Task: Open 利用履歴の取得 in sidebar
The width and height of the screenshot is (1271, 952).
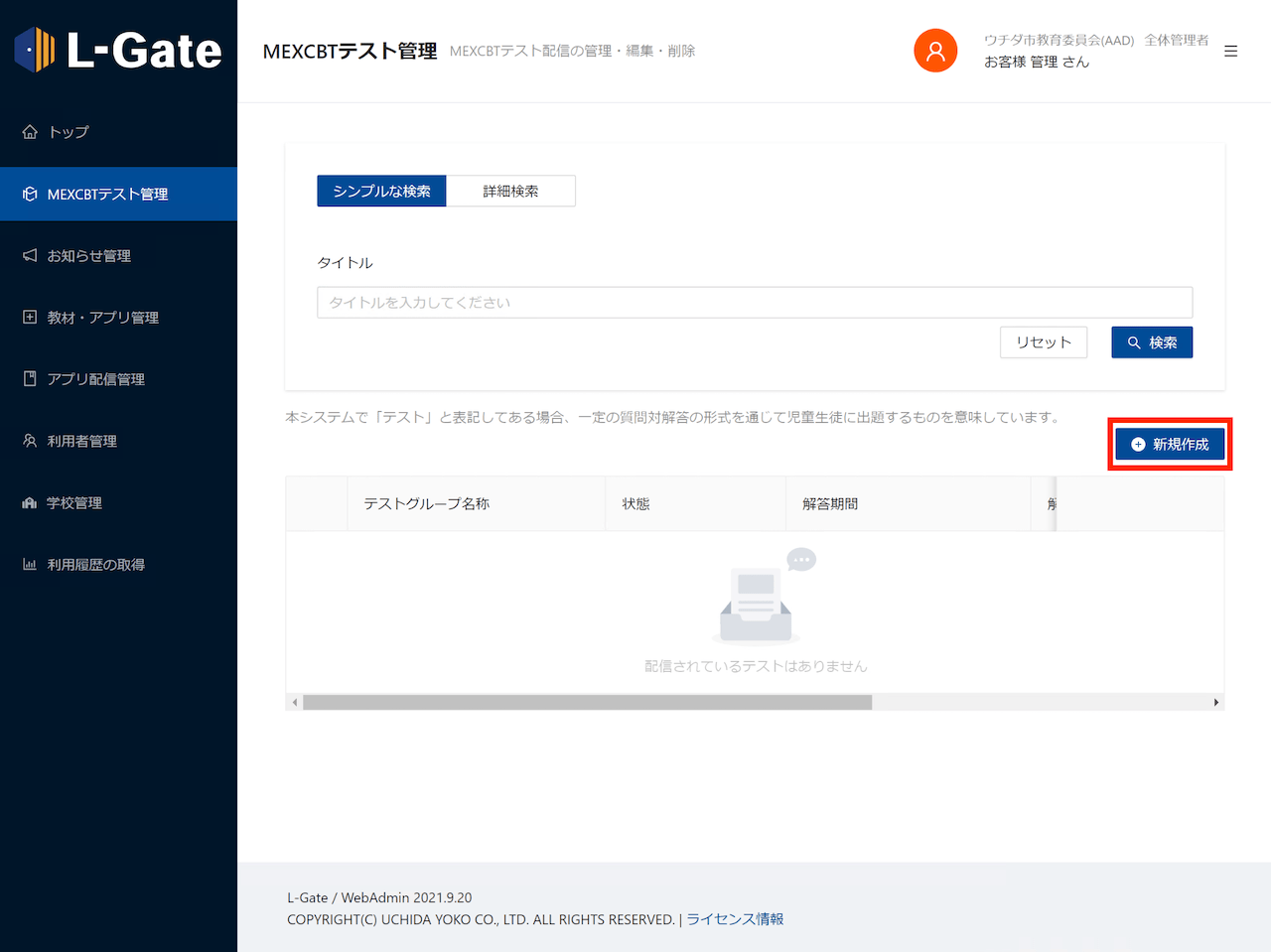Action: (118, 564)
